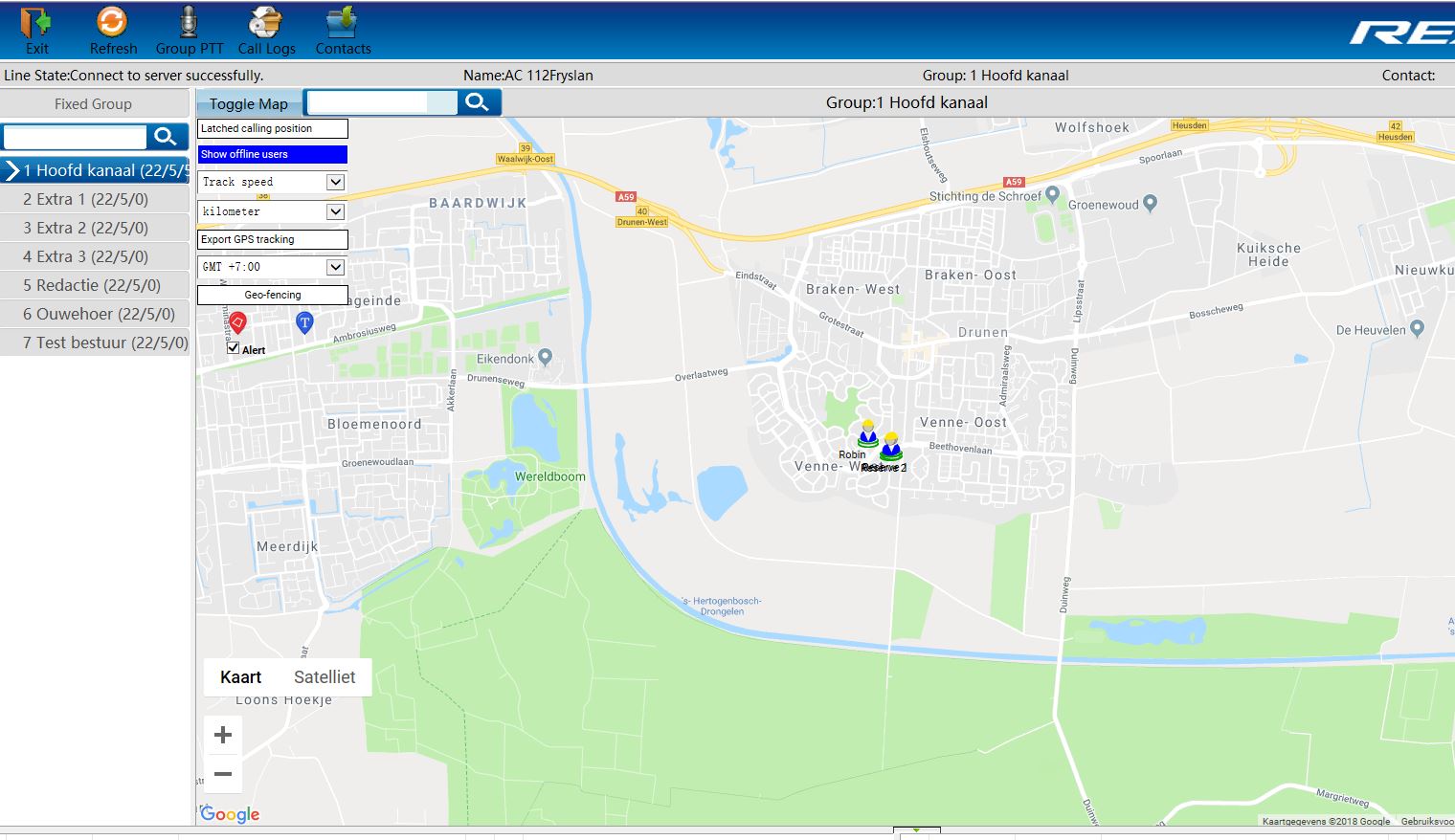Select the blue T map marker
Screen dimensions: 1455x840
pyautogui.click(x=304, y=322)
